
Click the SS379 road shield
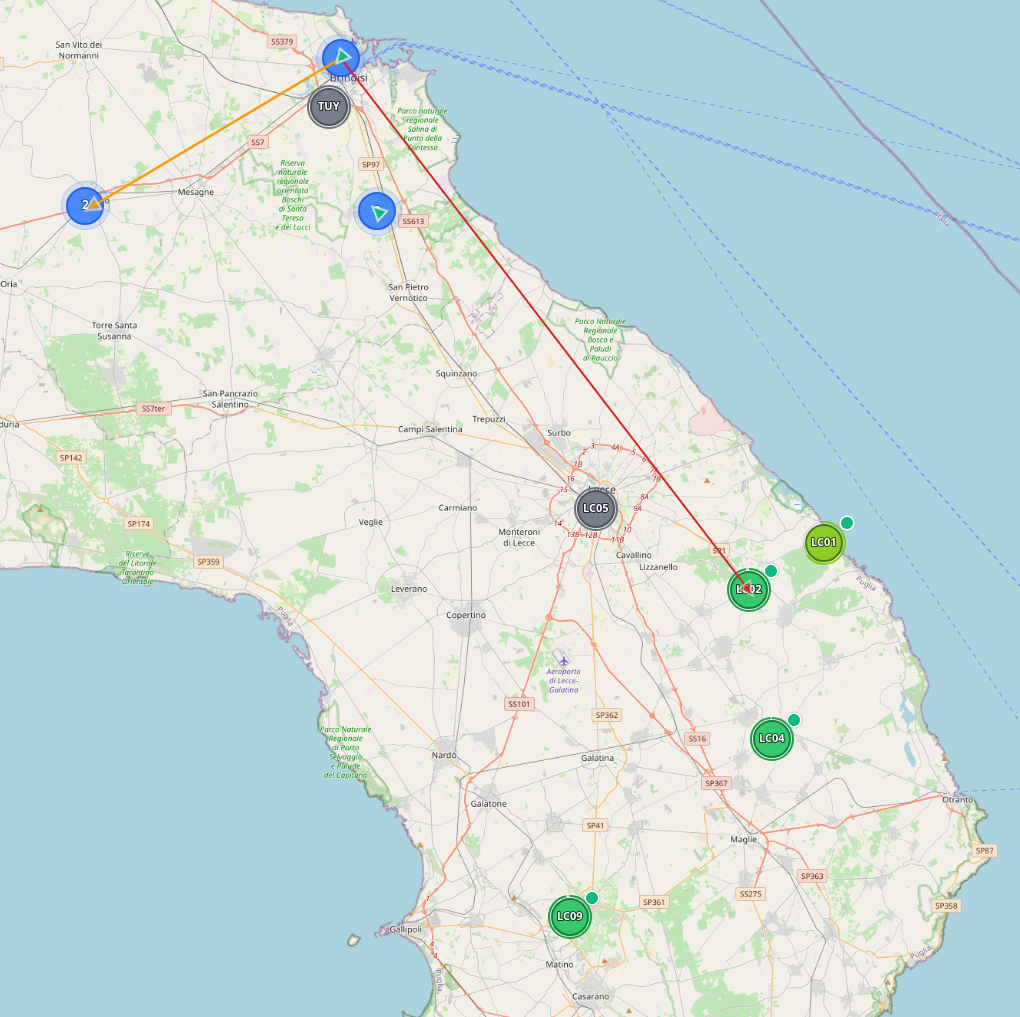click(282, 42)
